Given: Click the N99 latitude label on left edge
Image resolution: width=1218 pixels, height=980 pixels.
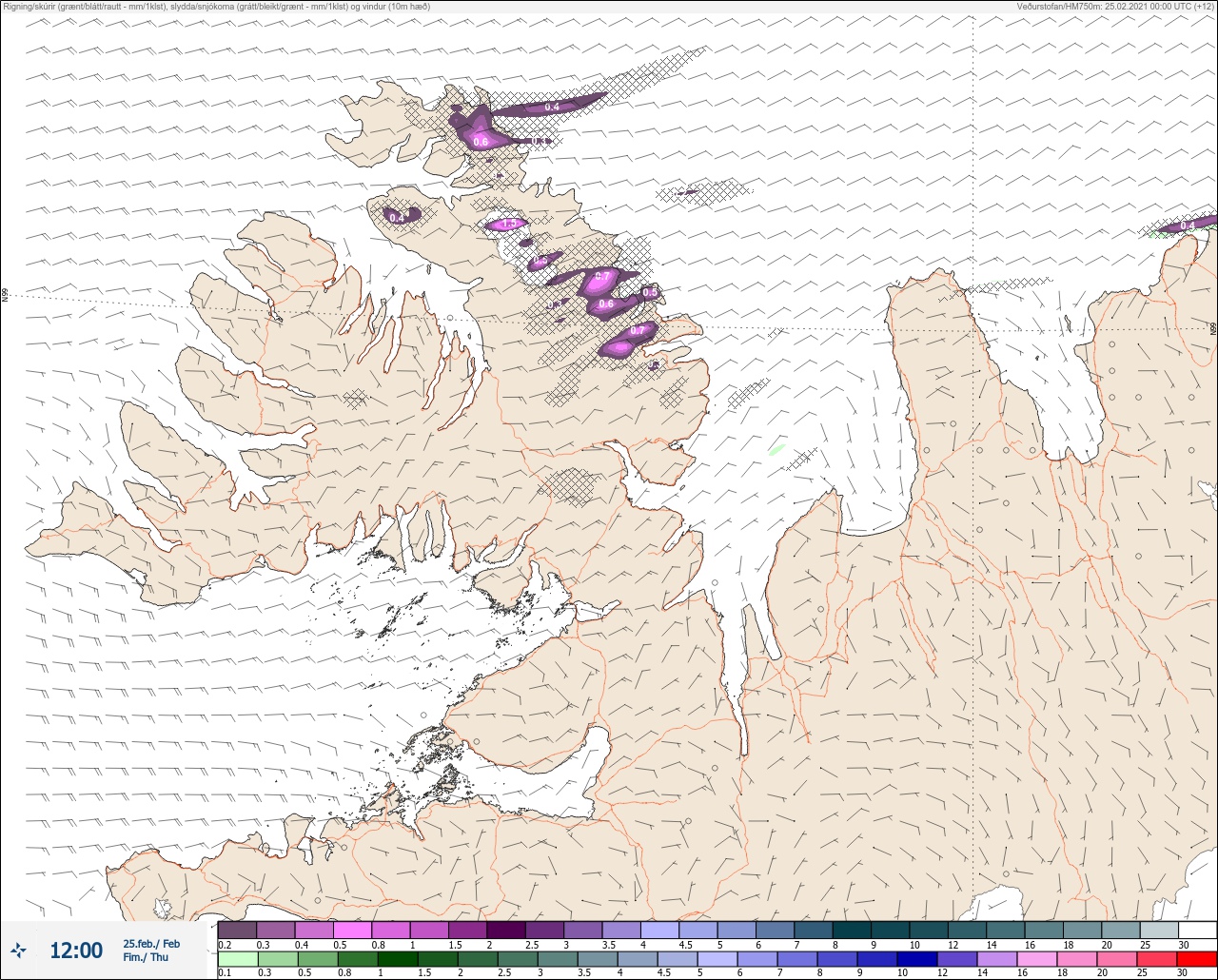Looking at the screenshot, I should tap(5, 296).
